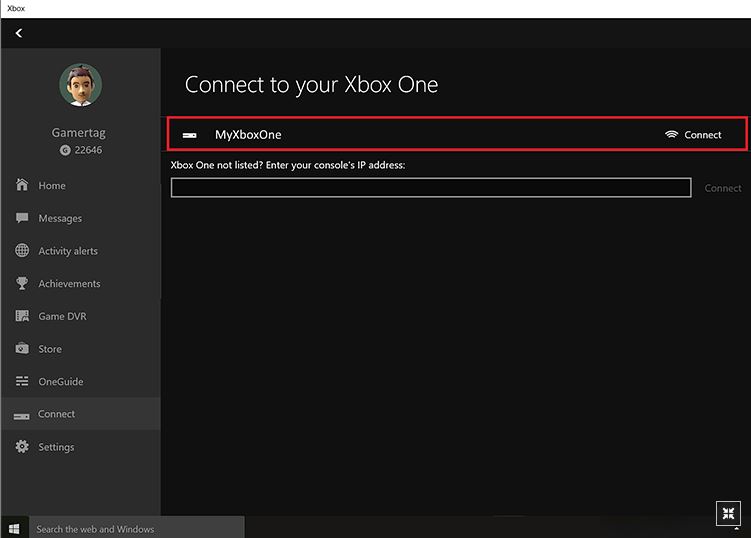The width and height of the screenshot is (751, 538).
Task: Click the Connect console icon in sidebar
Action: point(22,416)
